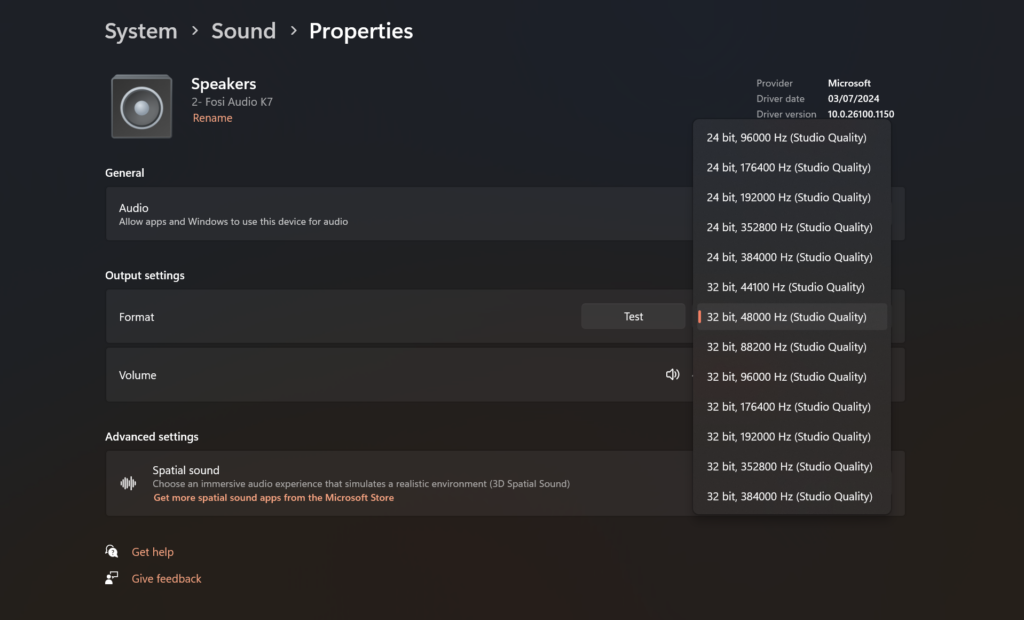The width and height of the screenshot is (1024, 620).
Task: Click the Give feedback icon
Action: point(112,578)
